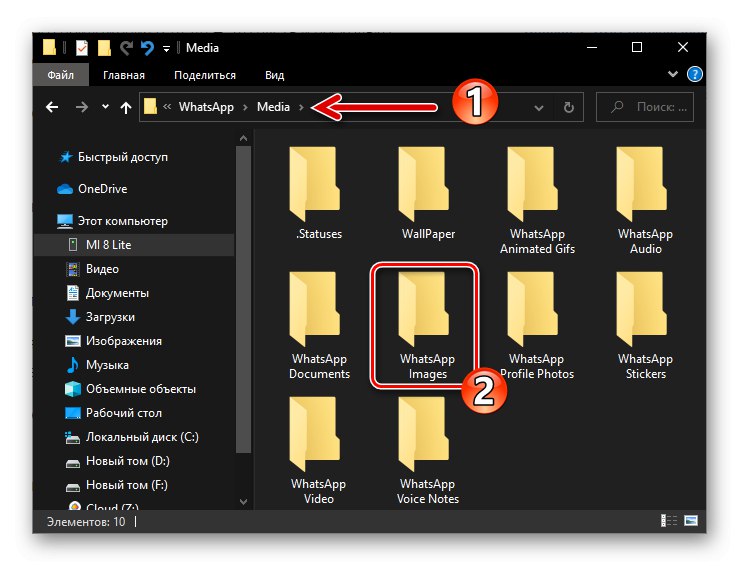Open the WhatsApp Voice Notes folder
Viewport: 739px width, 566px height.
click(428, 451)
